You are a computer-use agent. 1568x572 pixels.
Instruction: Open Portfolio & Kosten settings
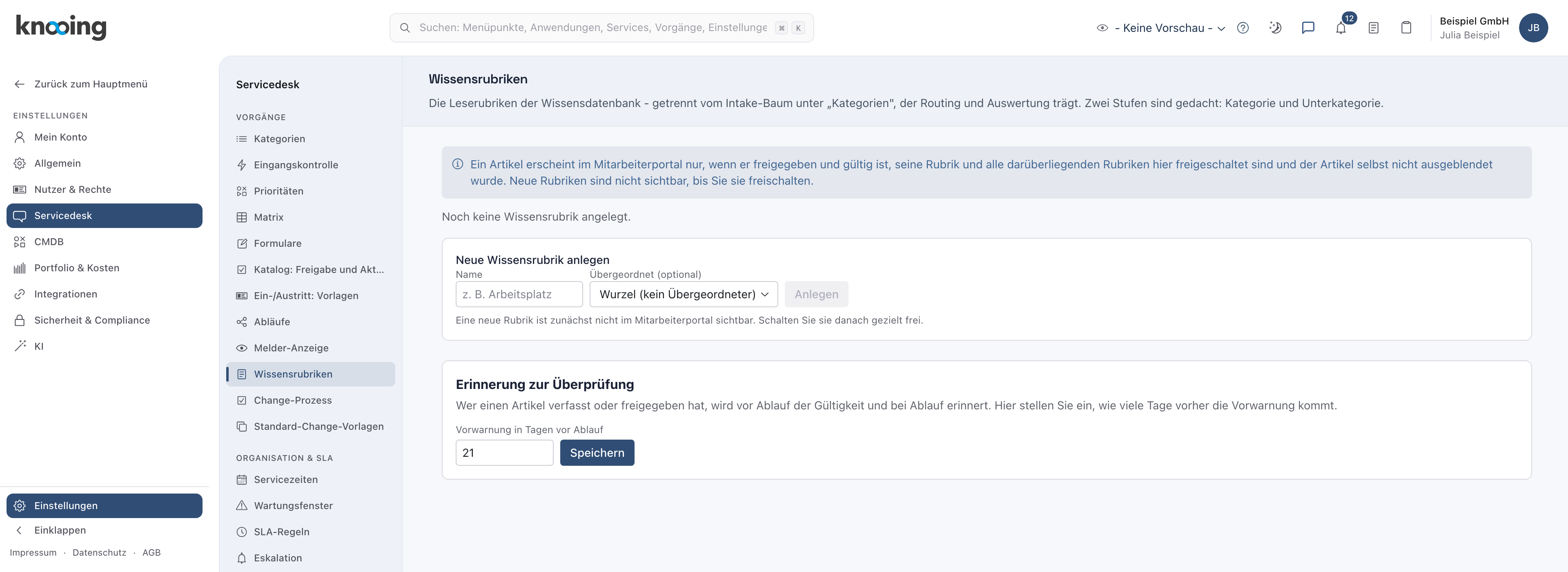pyautogui.click(x=105, y=268)
